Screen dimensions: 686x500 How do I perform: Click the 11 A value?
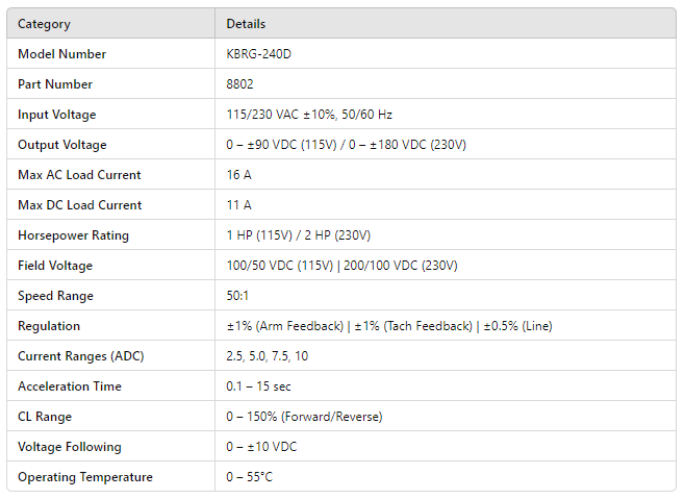(239, 205)
